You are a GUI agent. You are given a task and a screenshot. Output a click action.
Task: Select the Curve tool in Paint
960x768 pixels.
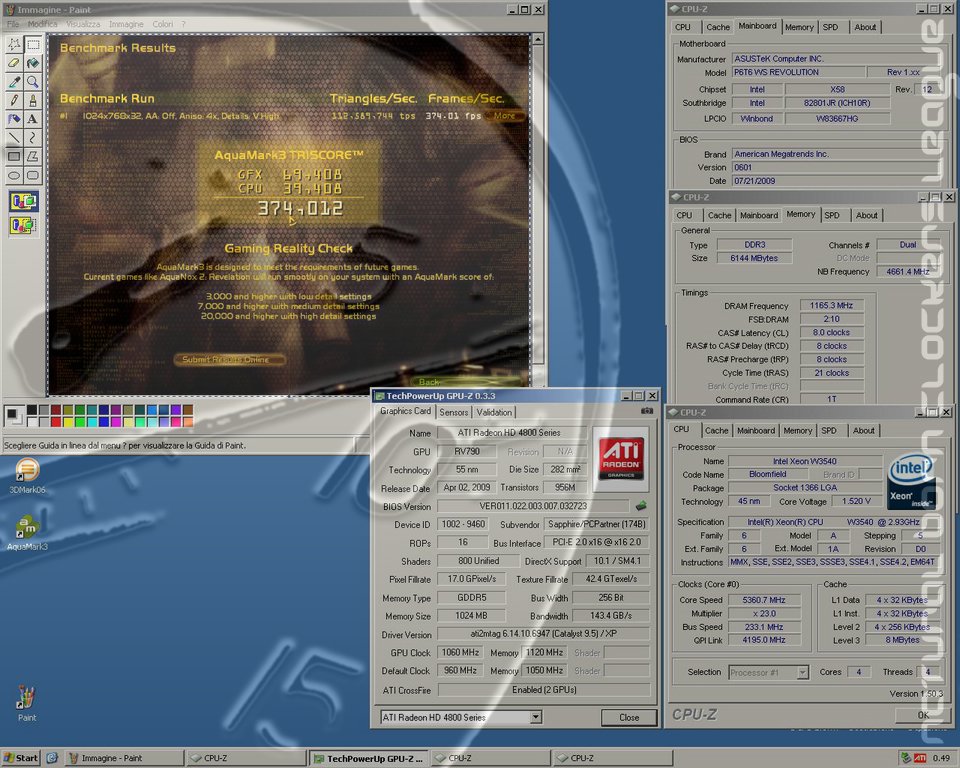tap(33, 137)
